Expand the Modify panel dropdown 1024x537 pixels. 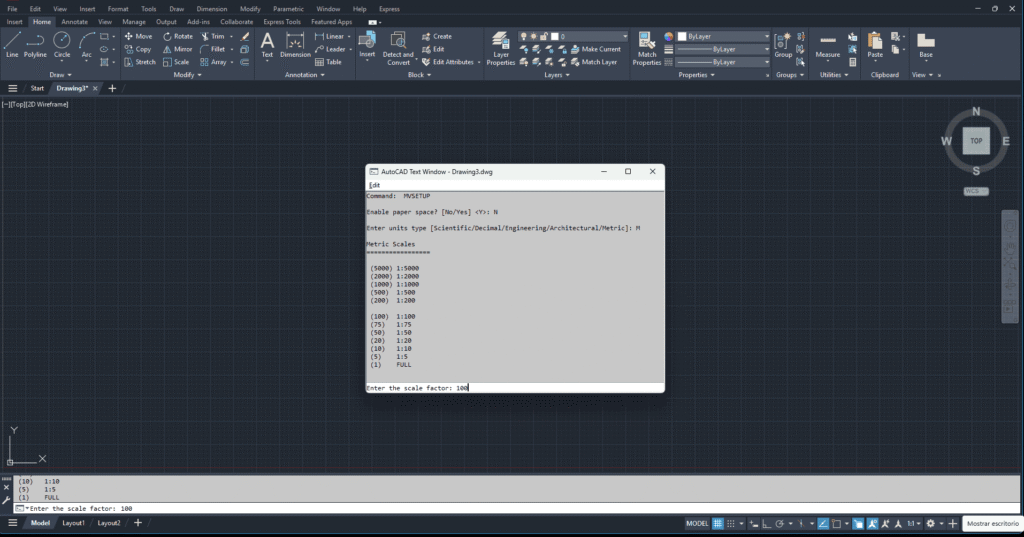pyautogui.click(x=187, y=74)
